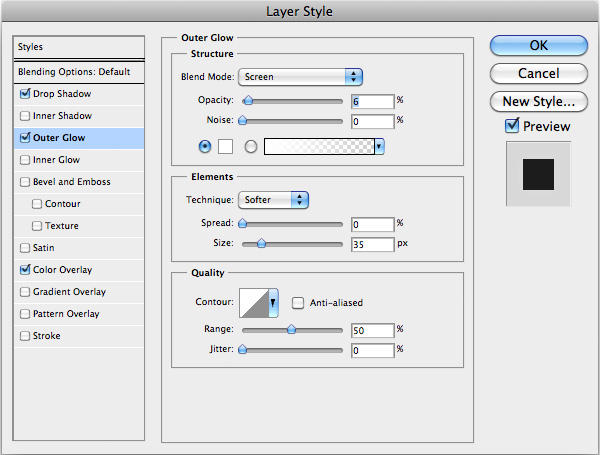This screenshot has width=600, height=455.
Task: Click the Opacity slider handle
Action: click(248, 101)
